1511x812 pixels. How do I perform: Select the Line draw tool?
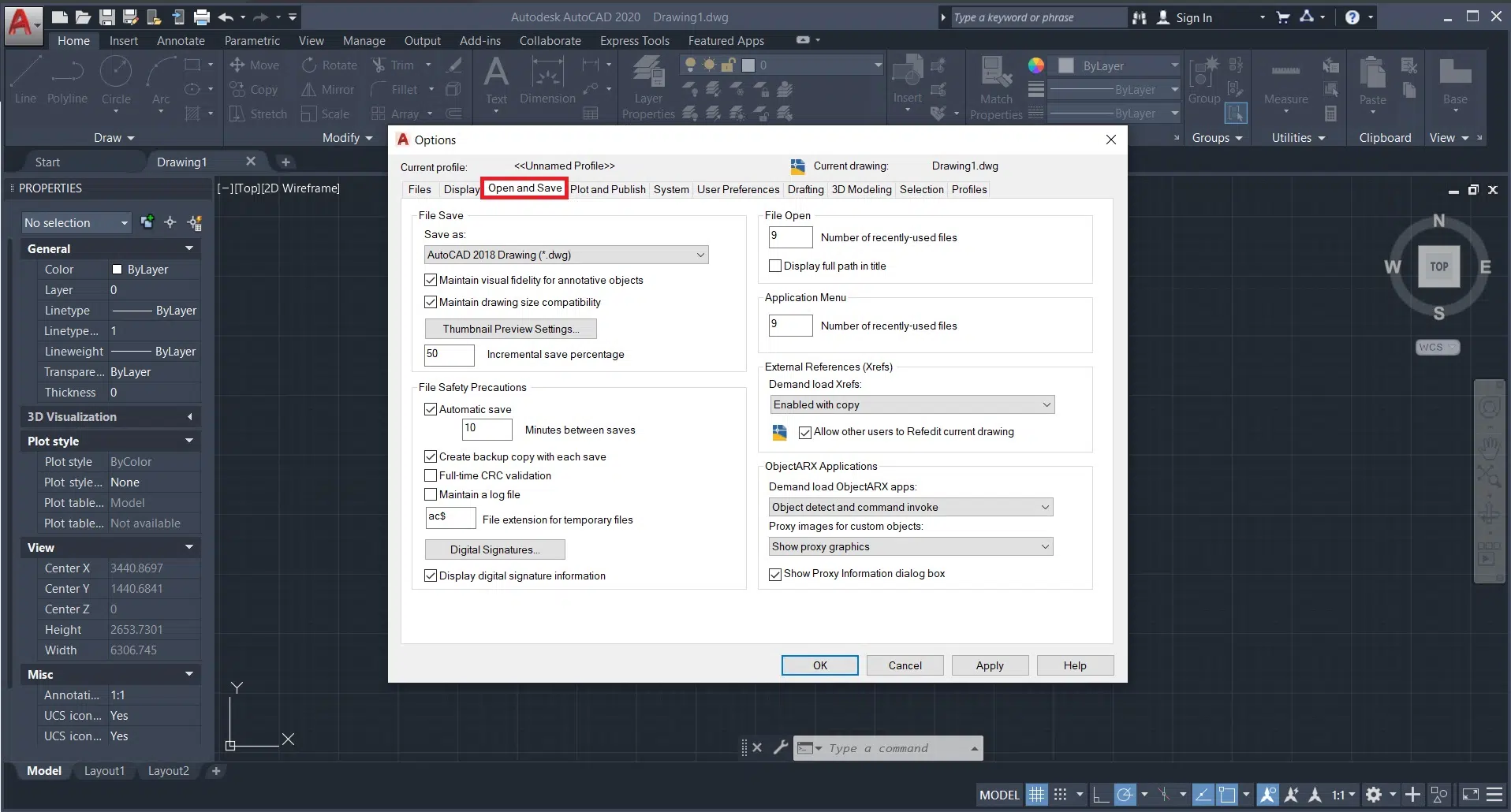pyautogui.click(x=25, y=80)
